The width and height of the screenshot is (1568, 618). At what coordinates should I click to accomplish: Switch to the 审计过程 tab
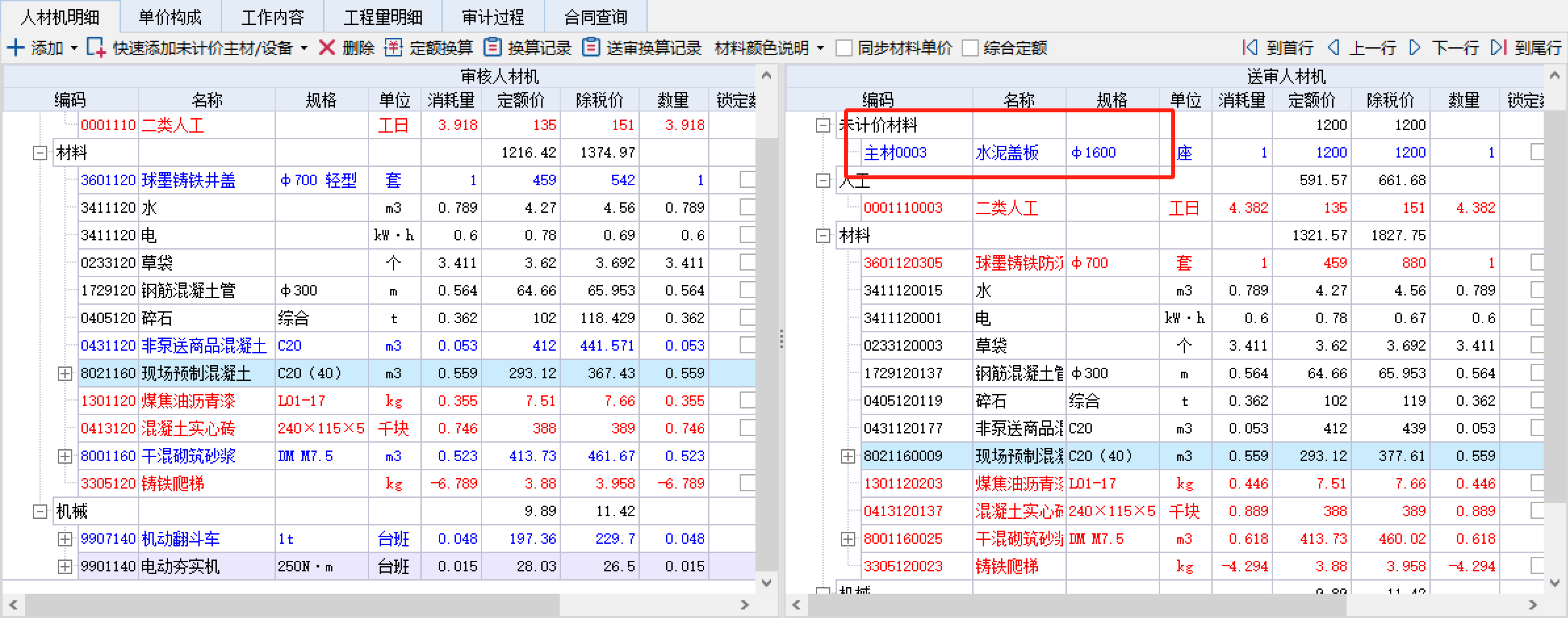coord(493,17)
